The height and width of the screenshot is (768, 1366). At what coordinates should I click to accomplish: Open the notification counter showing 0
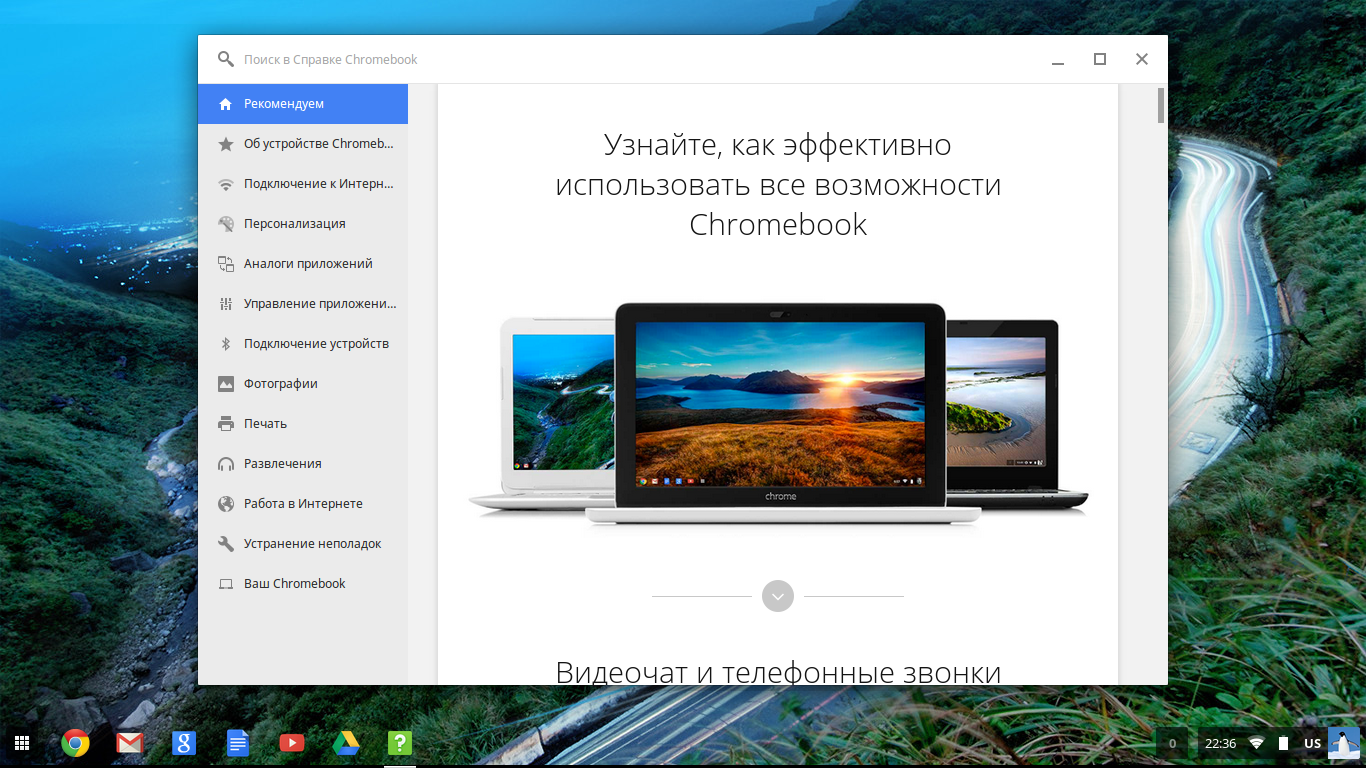click(x=1173, y=743)
